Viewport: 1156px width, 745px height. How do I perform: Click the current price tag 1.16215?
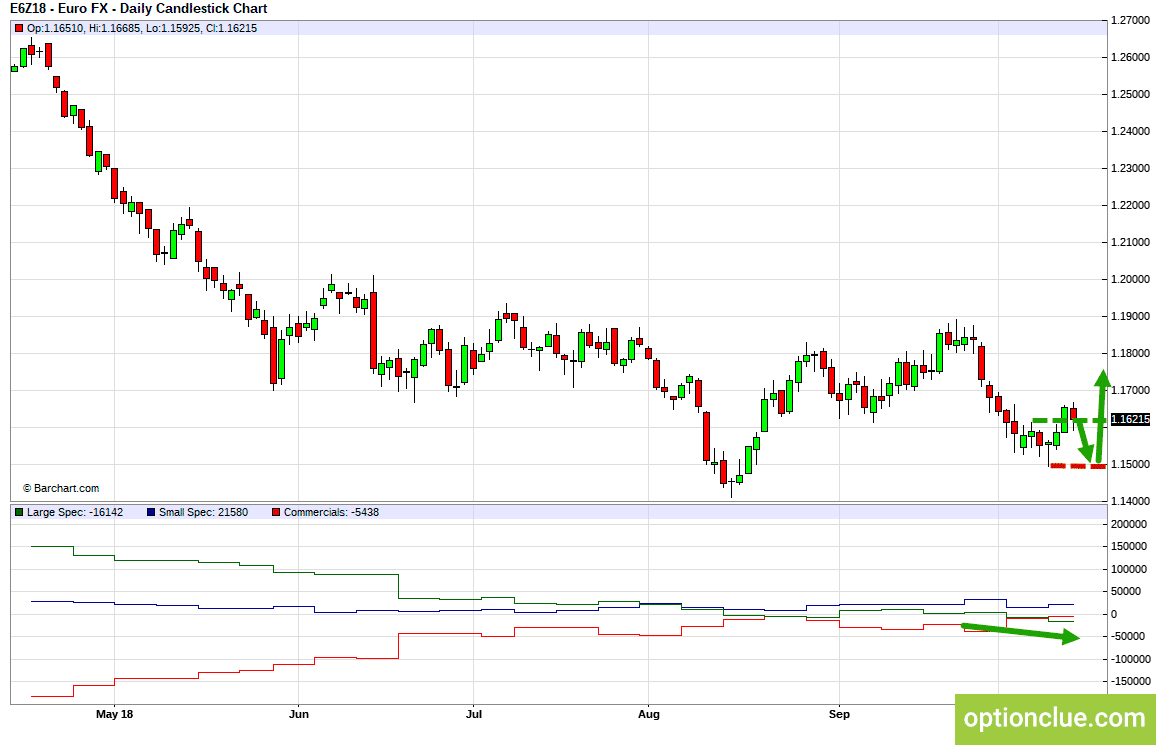point(1130,420)
